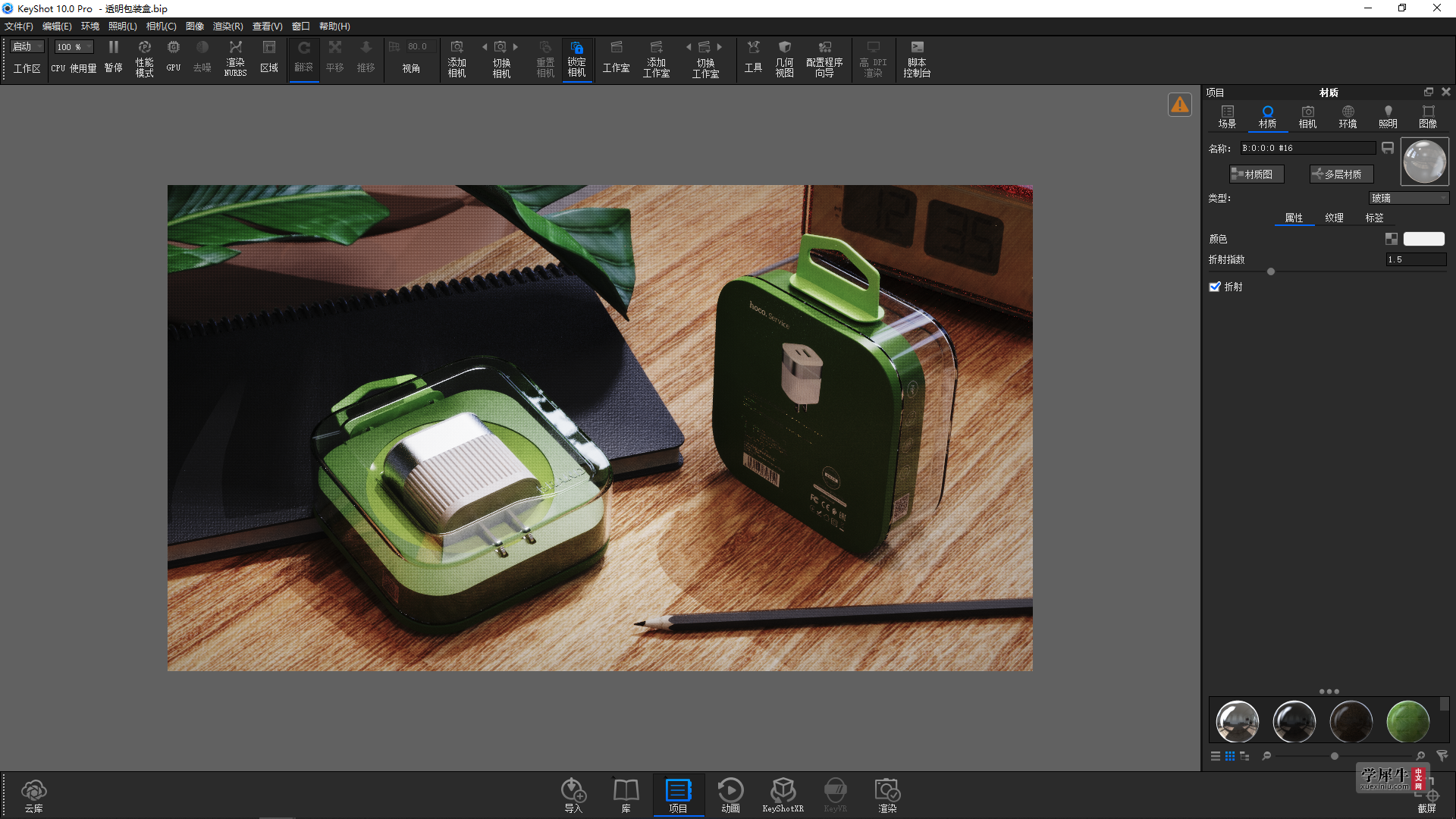The width and height of the screenshot is (1456, 819).
Task: Switch to previous camera arrow
Action: click(485, 47)
